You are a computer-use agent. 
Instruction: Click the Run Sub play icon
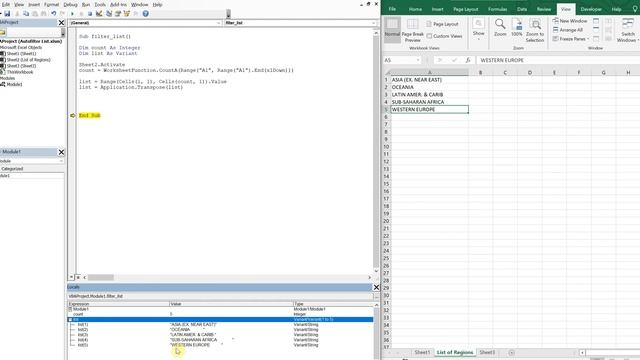(72, 14)
